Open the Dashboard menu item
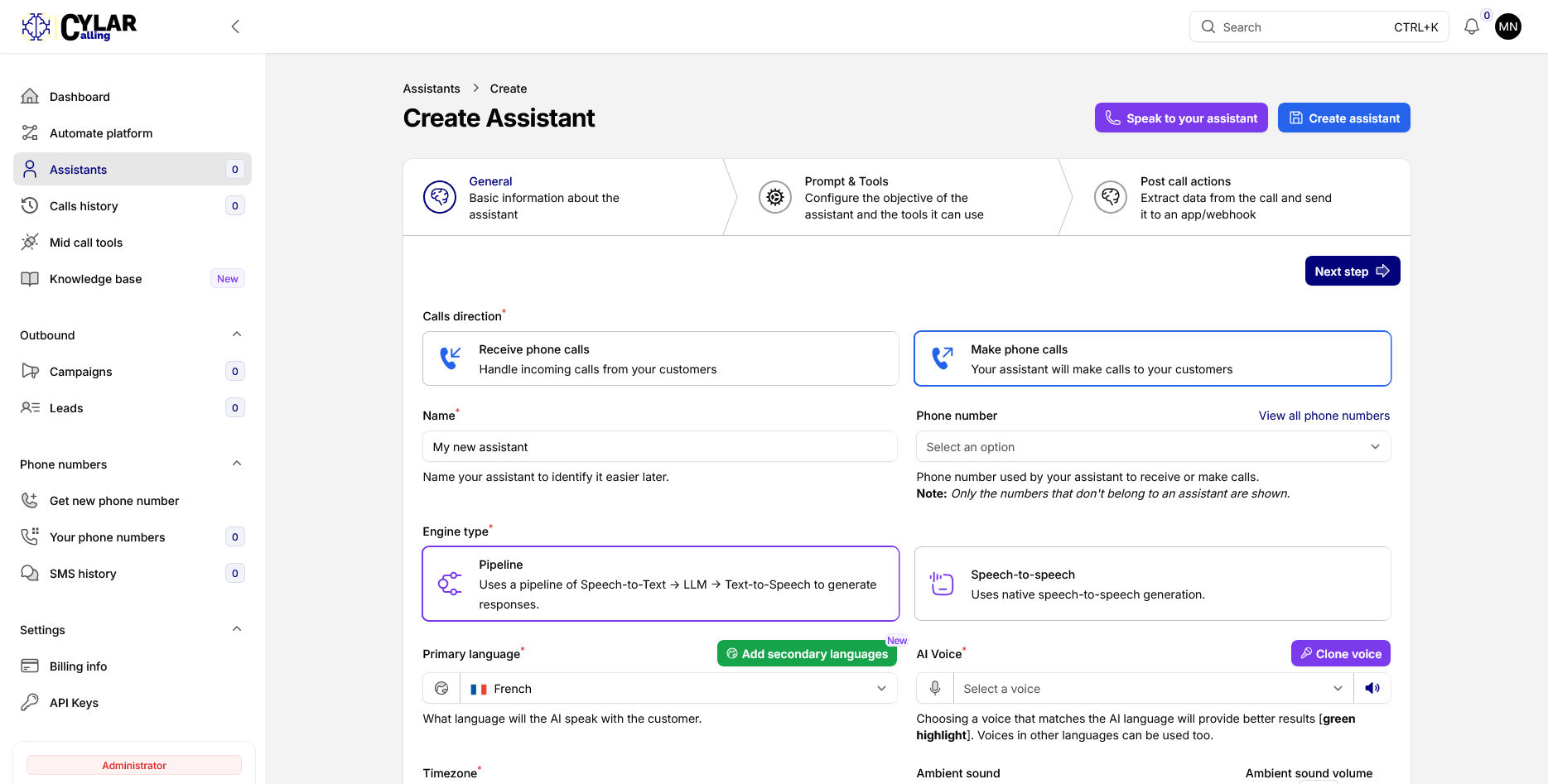1548x784 pixels. click(x=133, y=96)
